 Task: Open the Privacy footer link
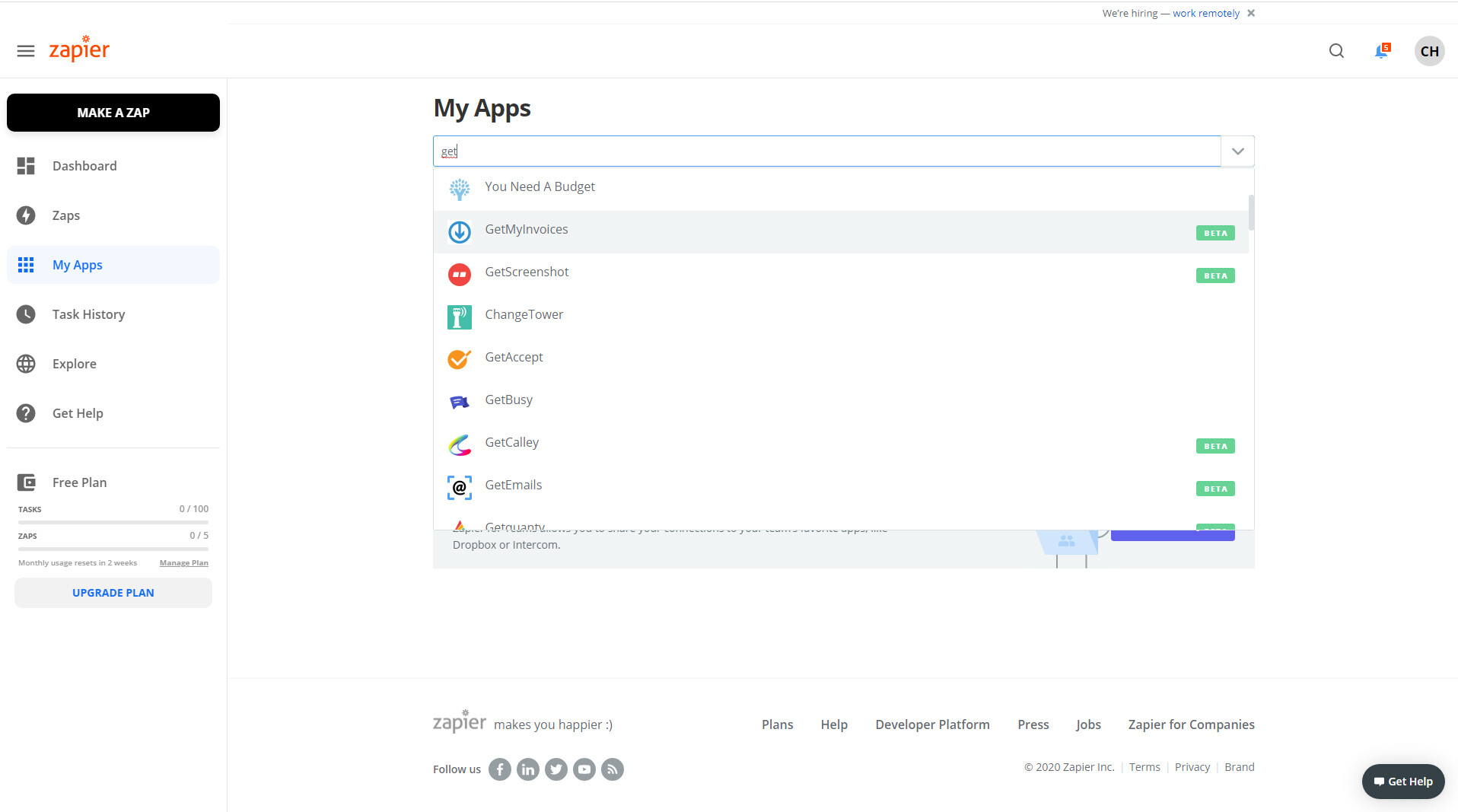tap(1192, 767)
